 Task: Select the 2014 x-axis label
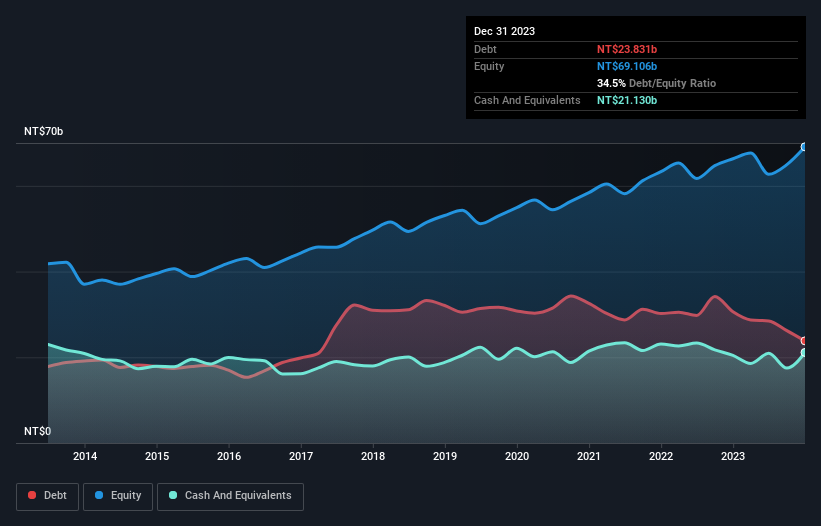[x=85, y=456]
